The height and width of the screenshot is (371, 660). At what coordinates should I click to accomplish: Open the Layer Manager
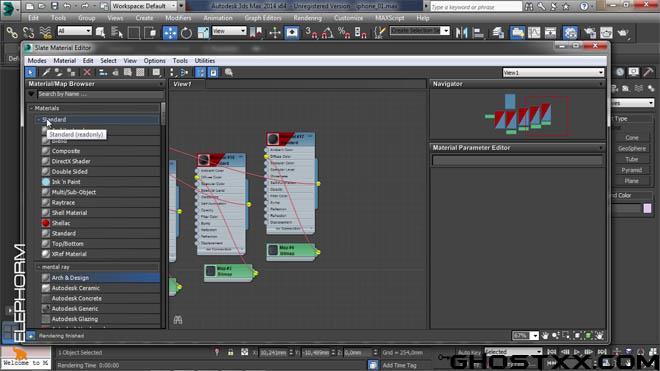point(498,32)
